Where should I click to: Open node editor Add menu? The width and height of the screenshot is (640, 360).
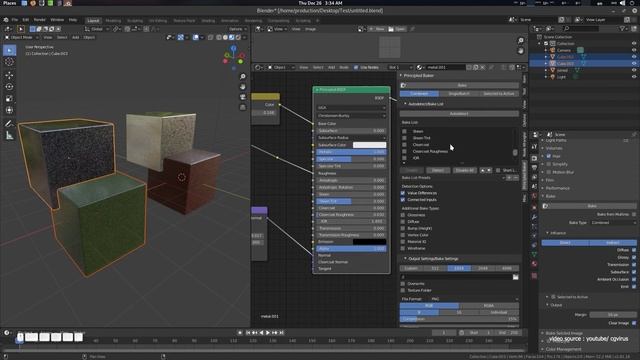331,67
